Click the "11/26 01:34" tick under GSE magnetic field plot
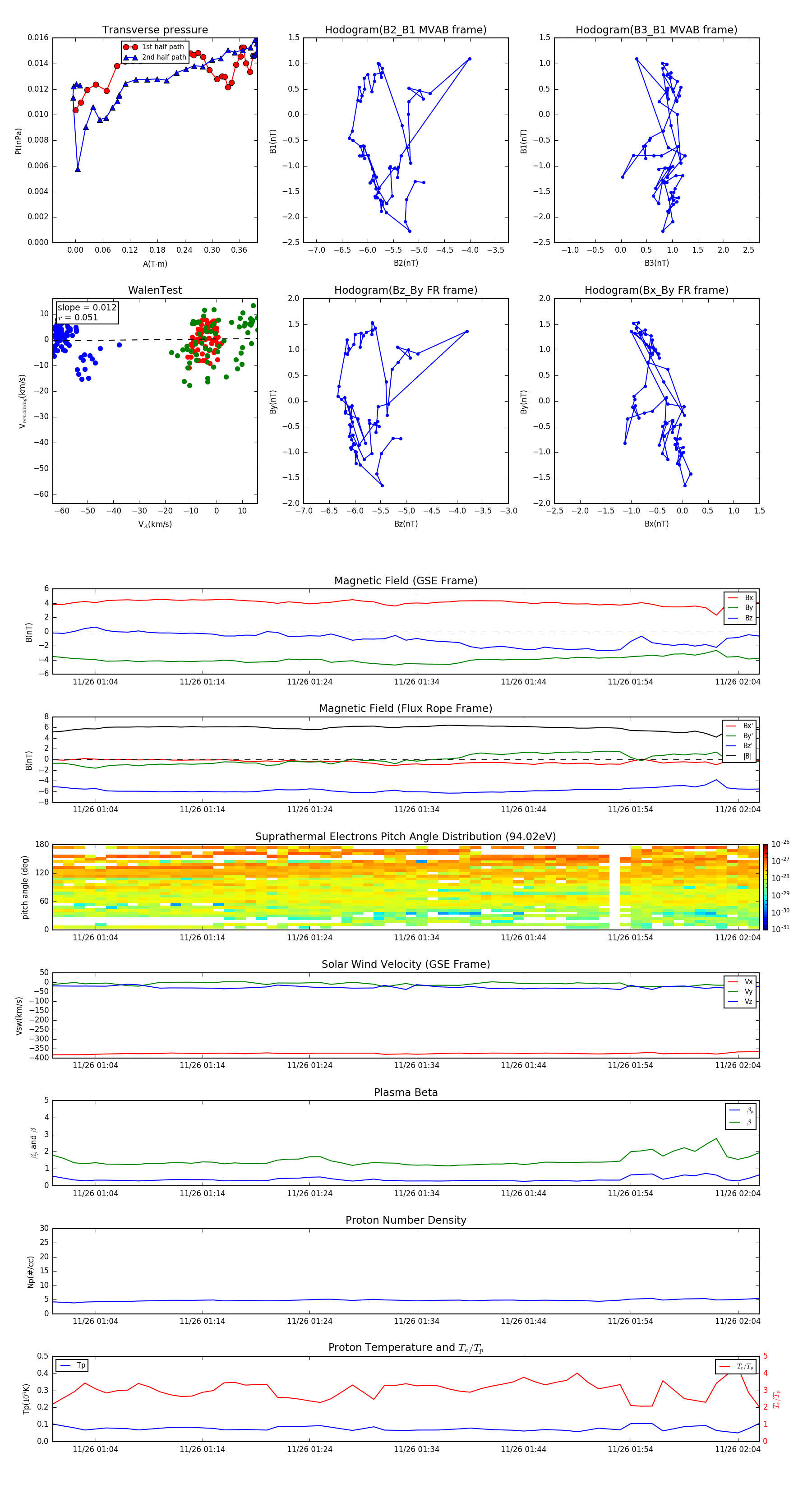The width and height of the screenshot is (812, 1489). pyautogui.click(x=416, y=681)
